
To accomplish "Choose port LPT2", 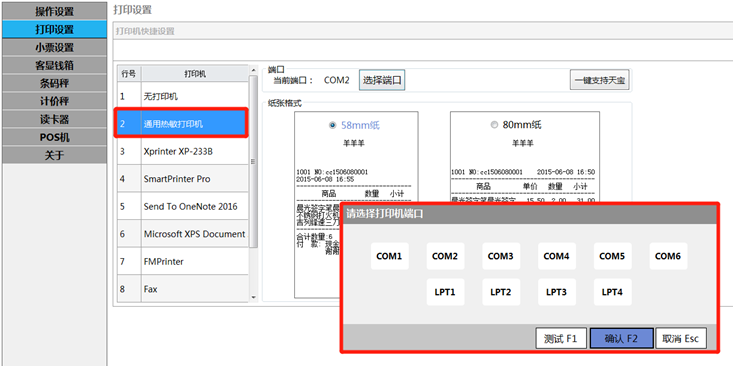I will pyautogui.click(x=501, y=292).
